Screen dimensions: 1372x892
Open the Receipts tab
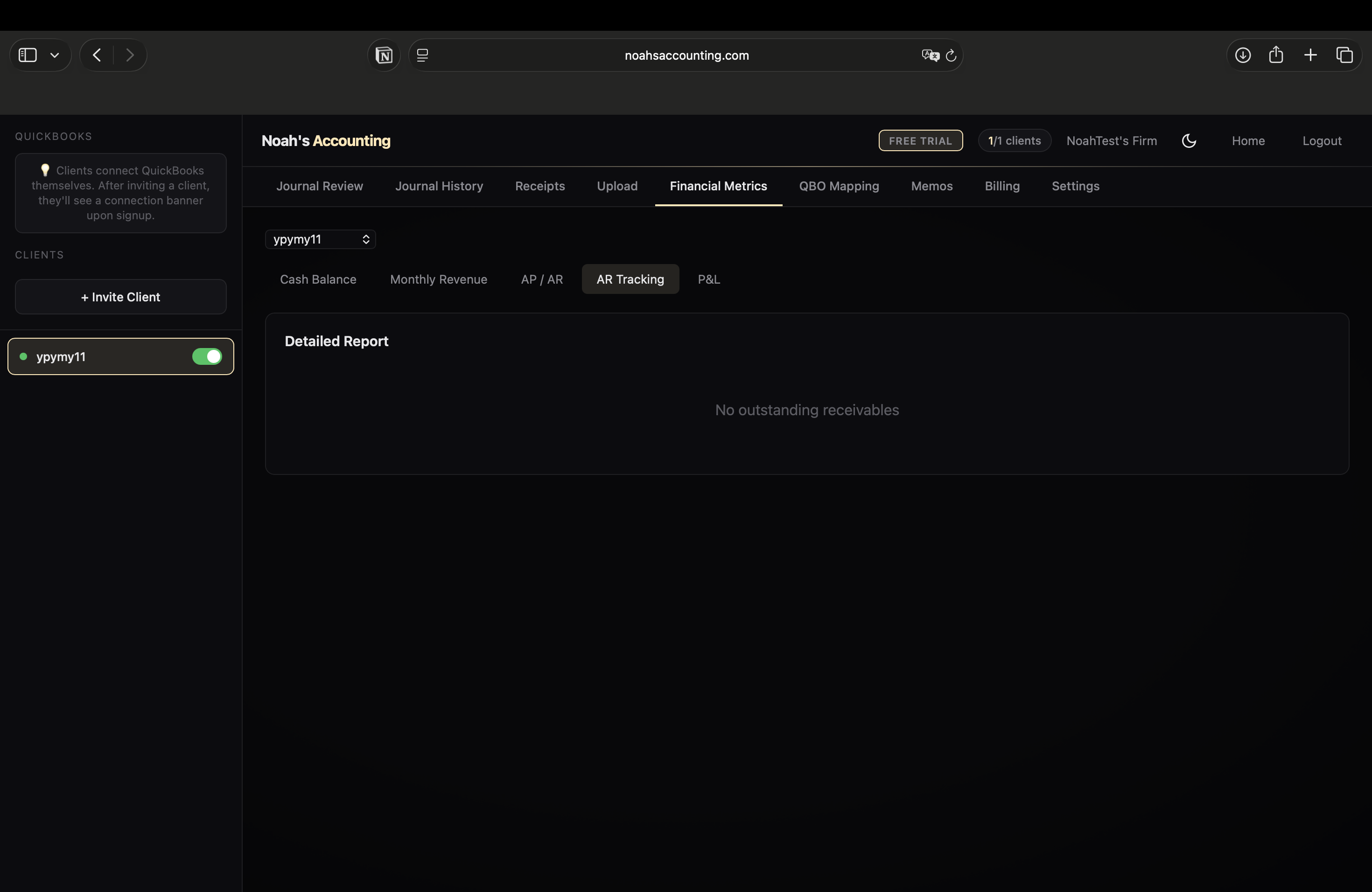pyautogui.click(x=539, y=186)
